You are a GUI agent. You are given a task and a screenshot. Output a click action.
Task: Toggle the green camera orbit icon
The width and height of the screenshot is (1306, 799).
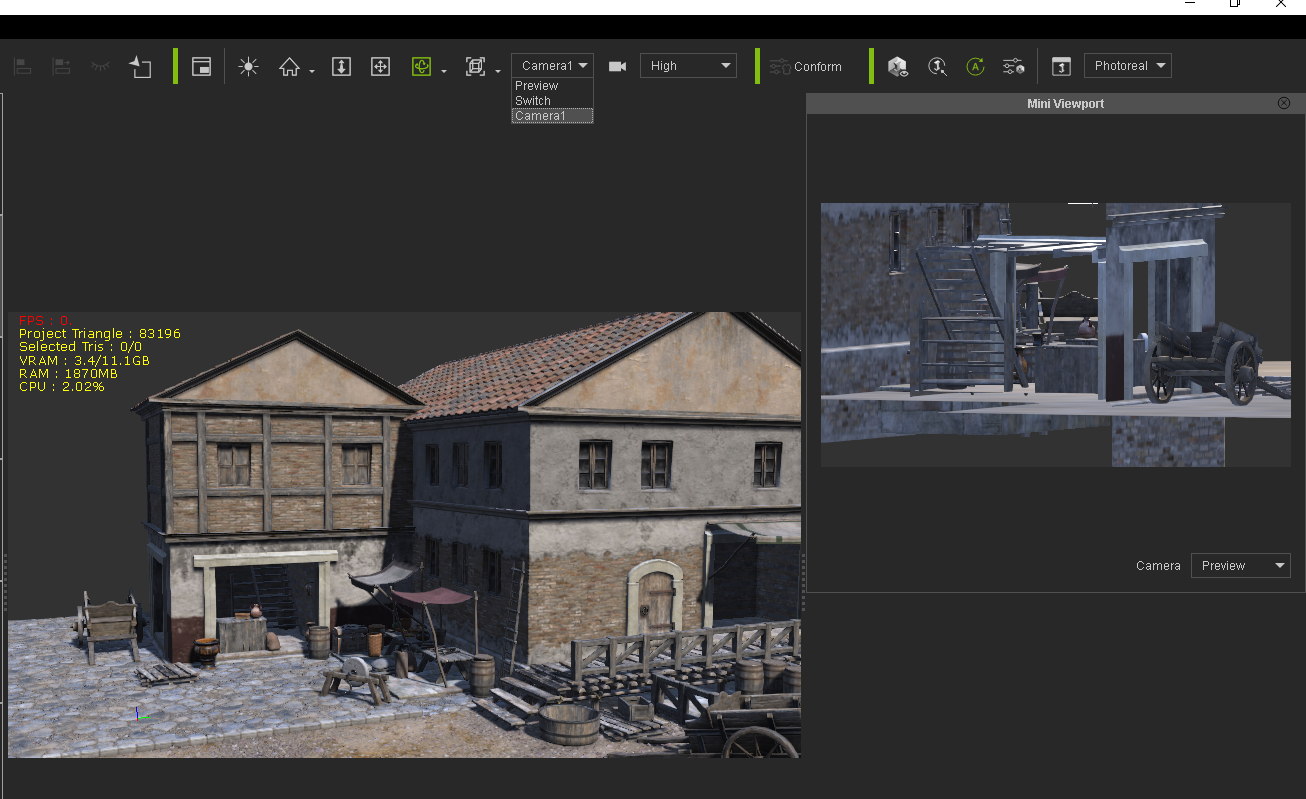click(421, 67)
